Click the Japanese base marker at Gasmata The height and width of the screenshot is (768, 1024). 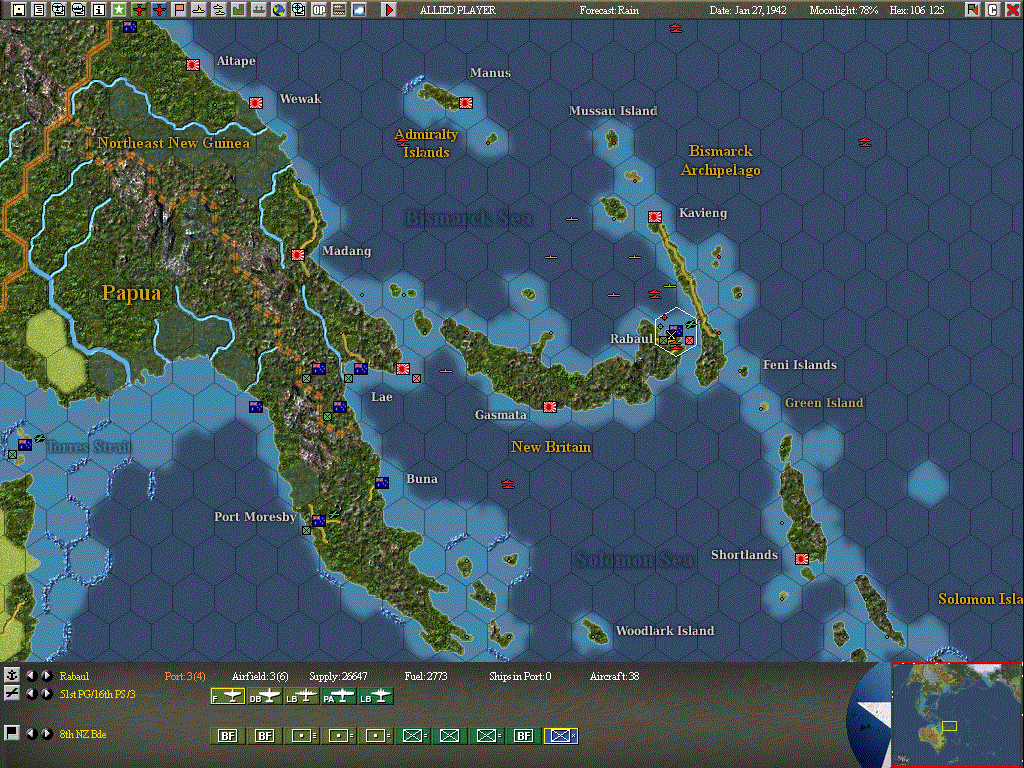coord(550,407)
